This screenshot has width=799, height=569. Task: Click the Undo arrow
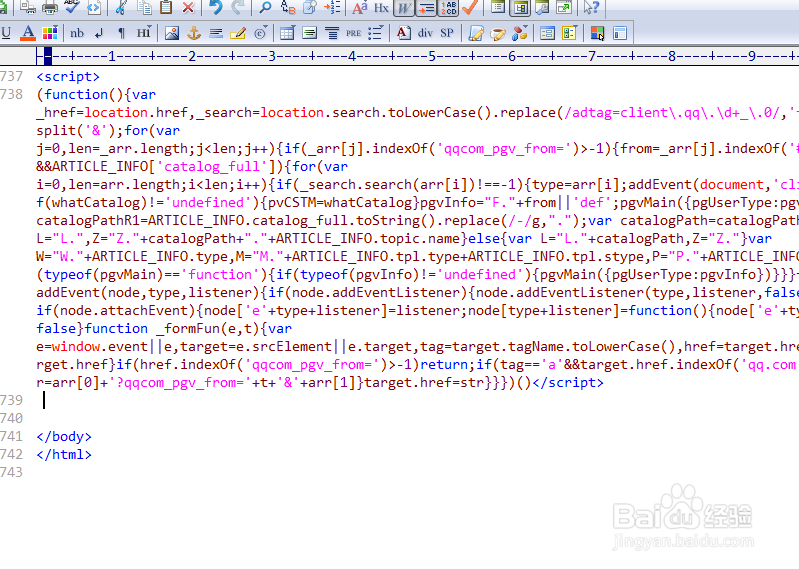click(216, 7)
